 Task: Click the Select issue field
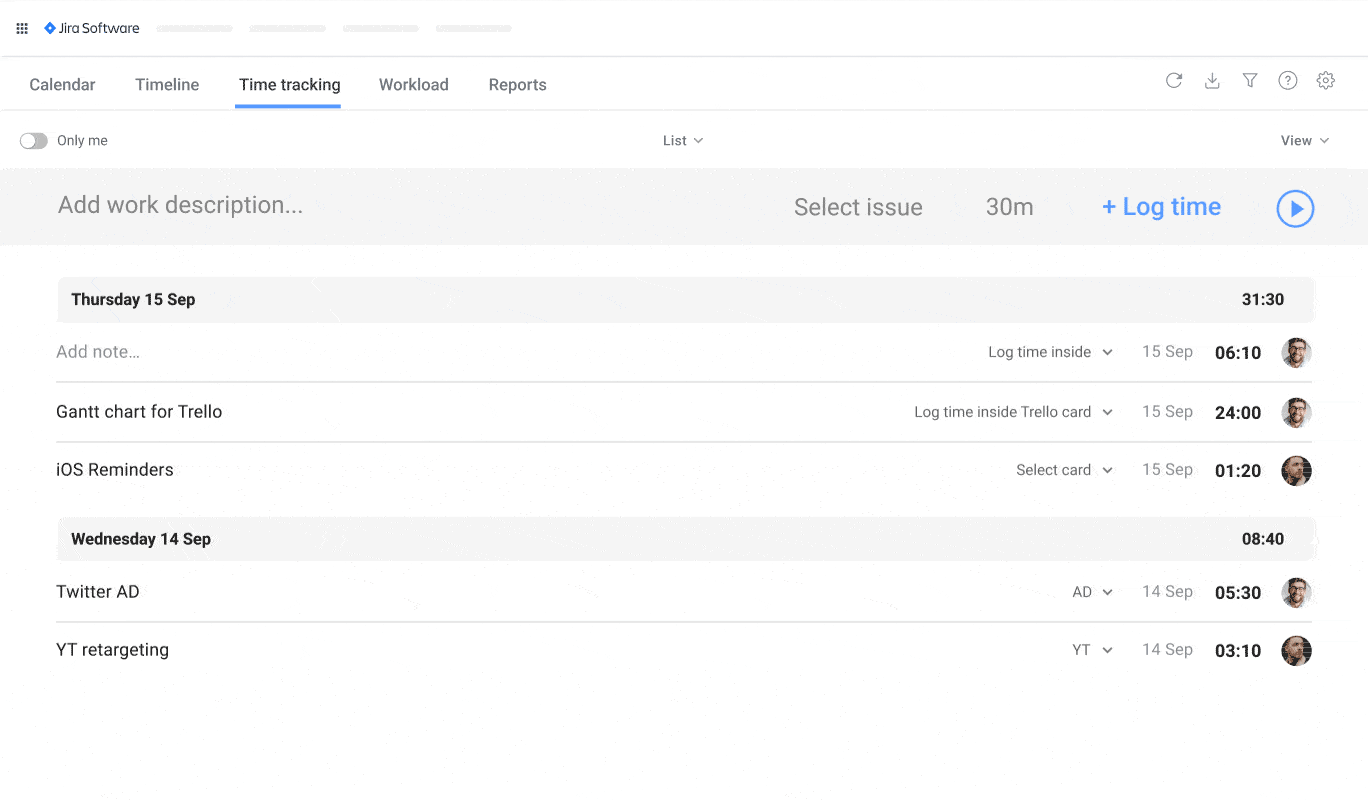[x=857, y=207]
